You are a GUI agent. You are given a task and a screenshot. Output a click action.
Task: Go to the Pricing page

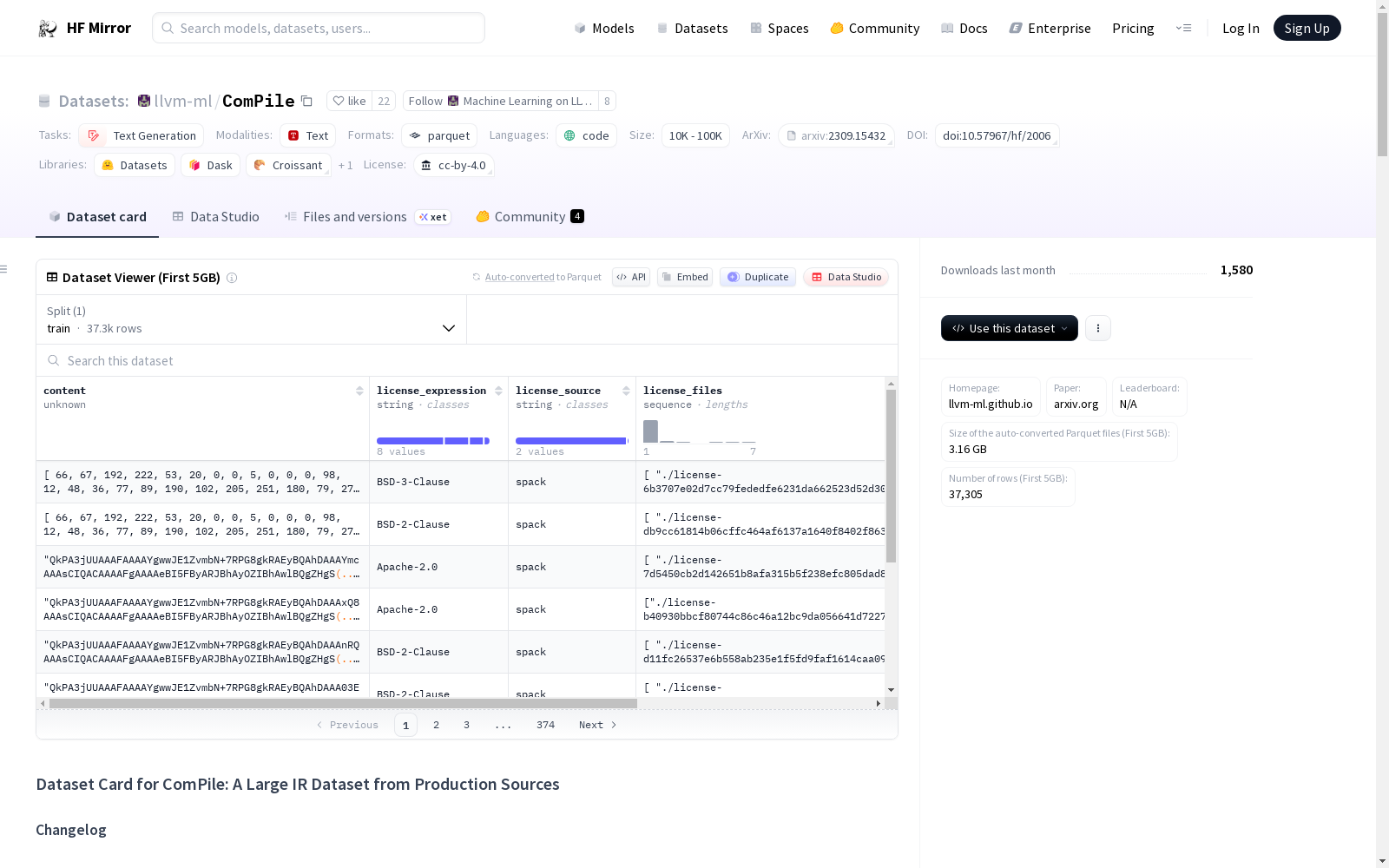(1133, 28)
